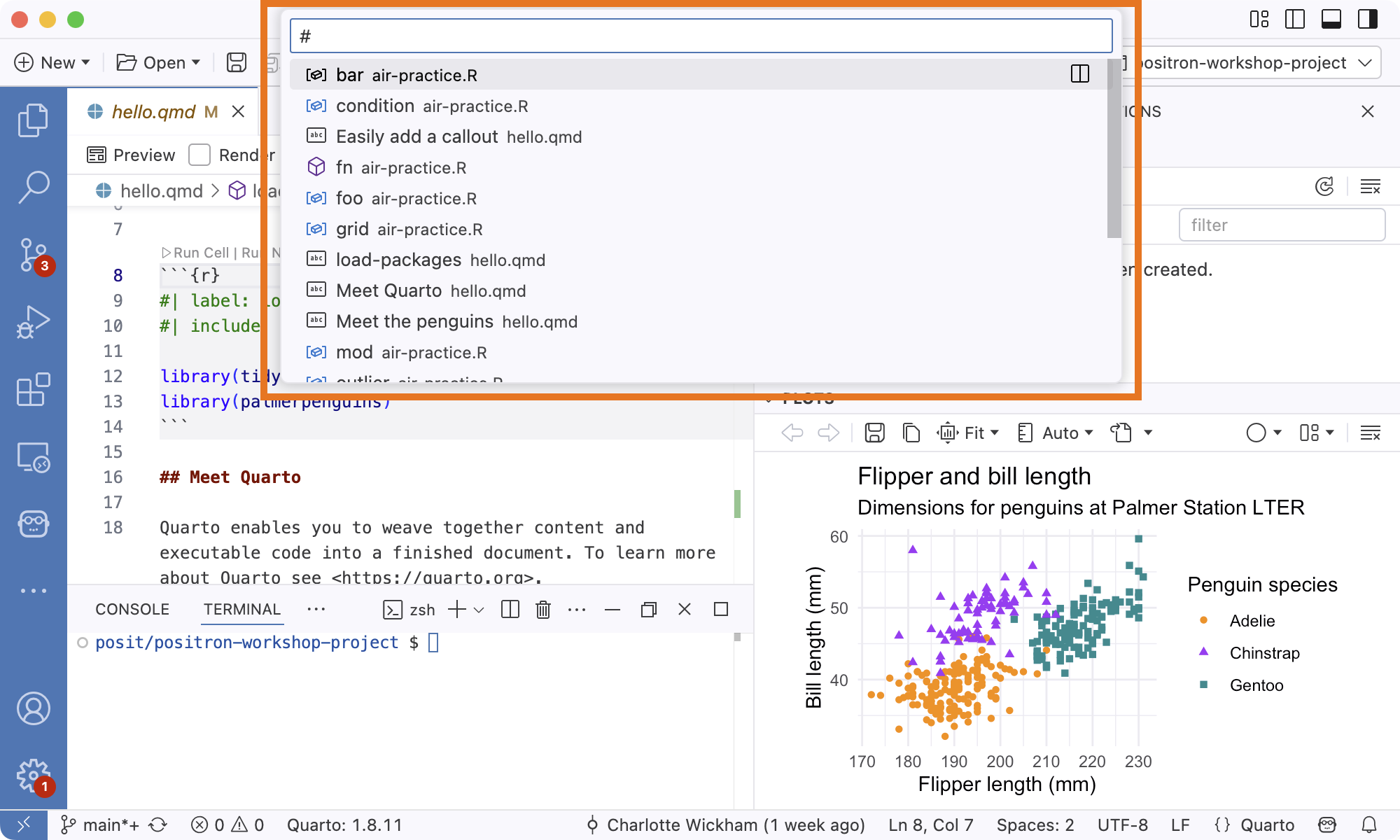The image size is (1400, 840).
Task: Click the symbol list scrollbar
Action: pos(1114,148)
